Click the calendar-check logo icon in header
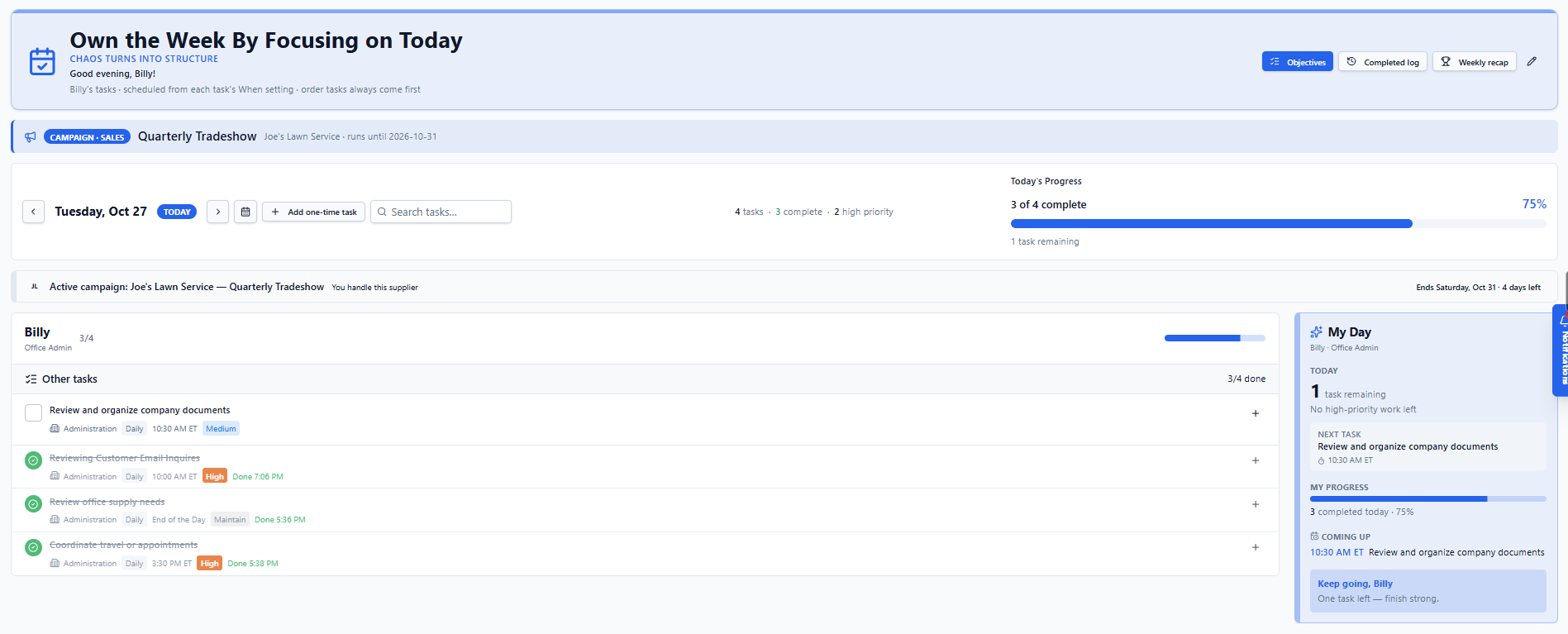This screenshot has width=1568, height=634. 42,61
